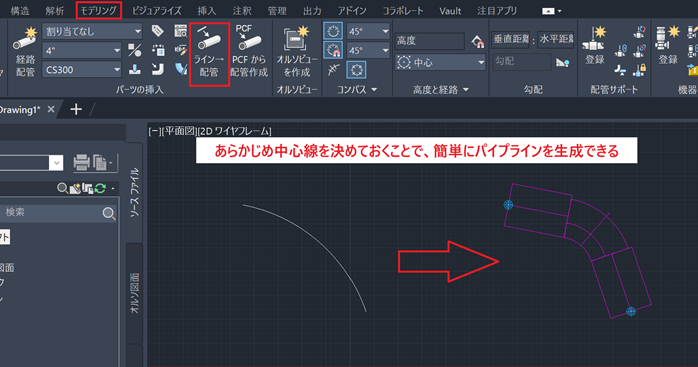Click the pencil edit-part icon

point(181,50)
